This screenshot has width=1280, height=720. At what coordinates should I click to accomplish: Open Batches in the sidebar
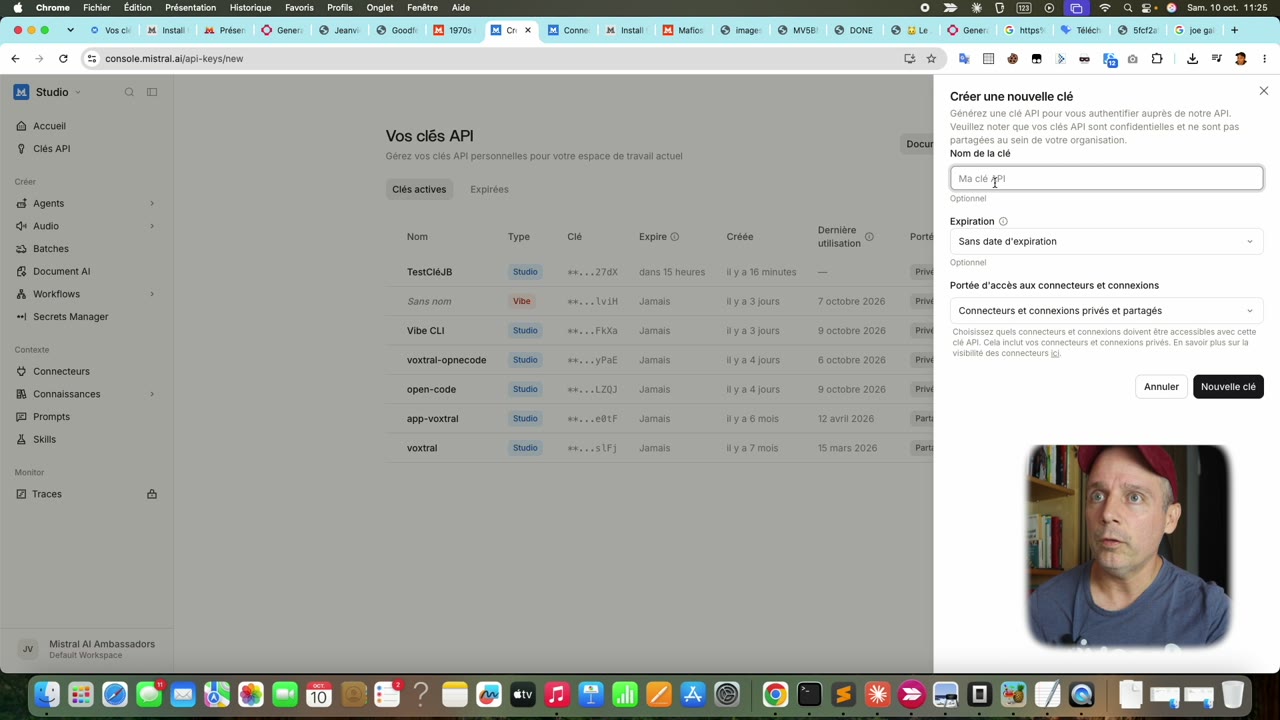(x=51, y=249)
